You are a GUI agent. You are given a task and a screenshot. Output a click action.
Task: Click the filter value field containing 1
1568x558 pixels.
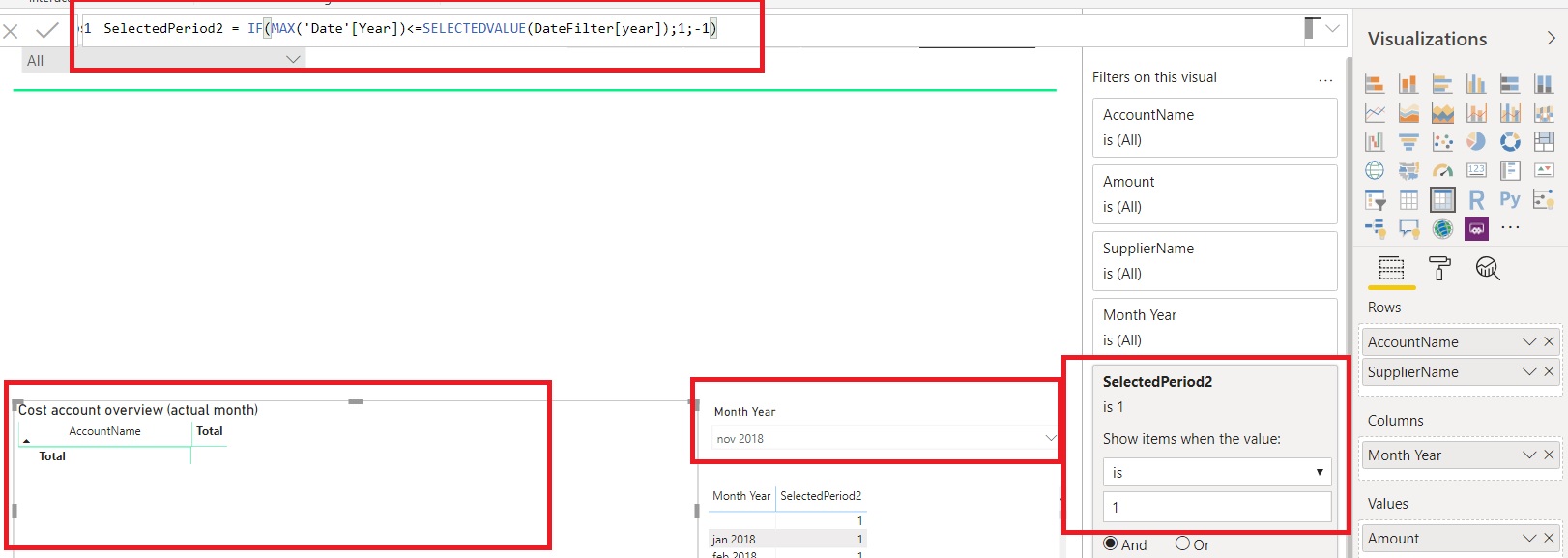tap(1217, 507)
